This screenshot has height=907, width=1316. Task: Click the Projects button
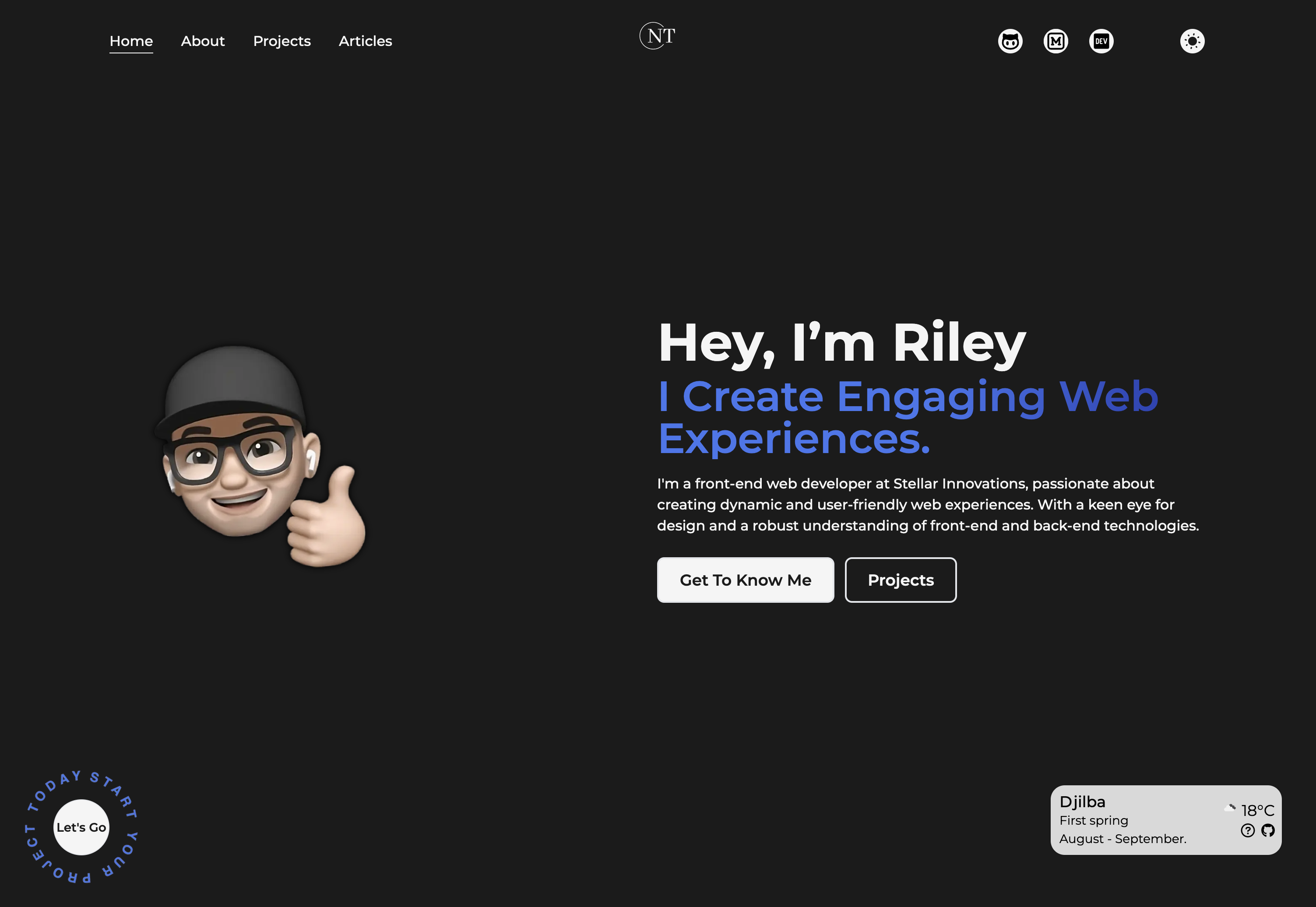click(x=900, y=580)
